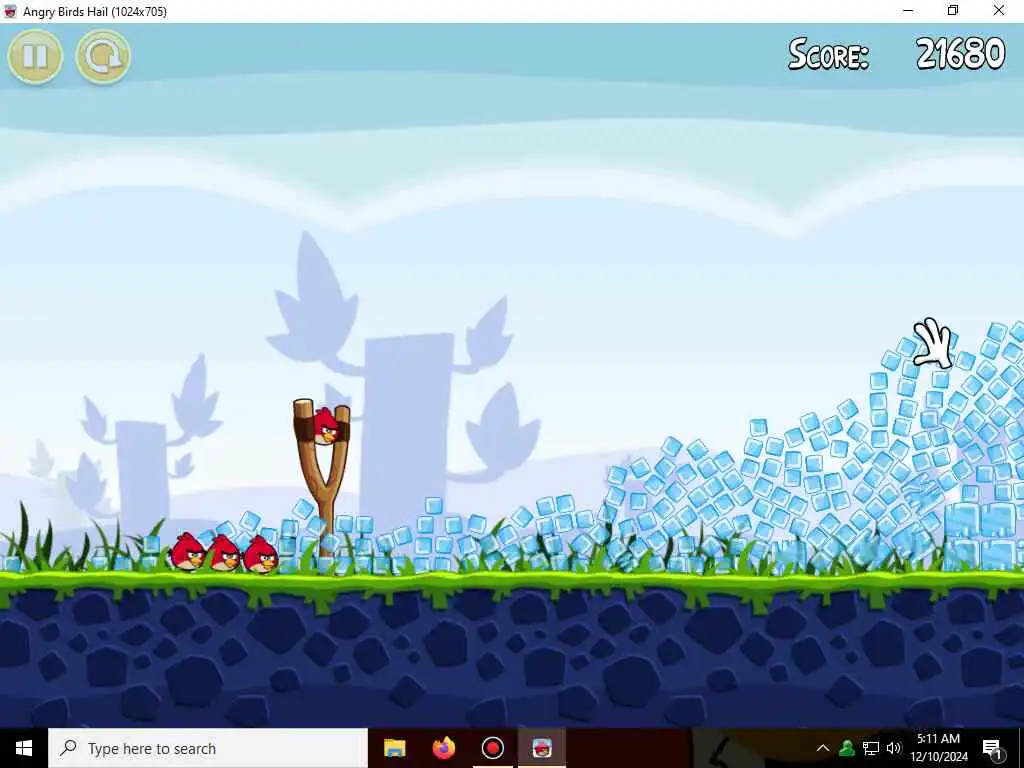This screenshot has width=1024, height=768.
Task: Click the red bird loaded on the slingshot
Action: [x=325, y=426]
